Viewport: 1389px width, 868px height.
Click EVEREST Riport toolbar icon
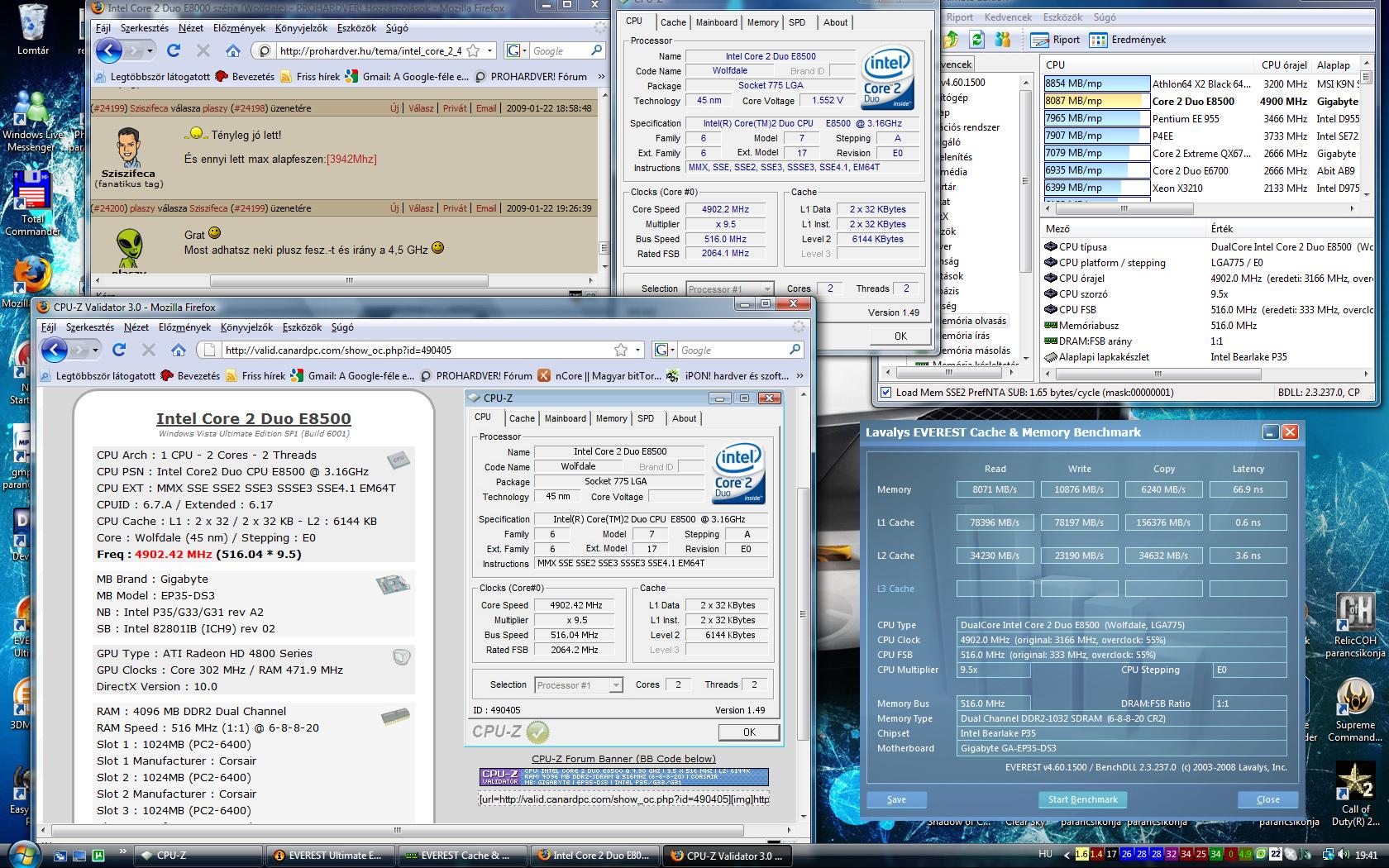1056,39
